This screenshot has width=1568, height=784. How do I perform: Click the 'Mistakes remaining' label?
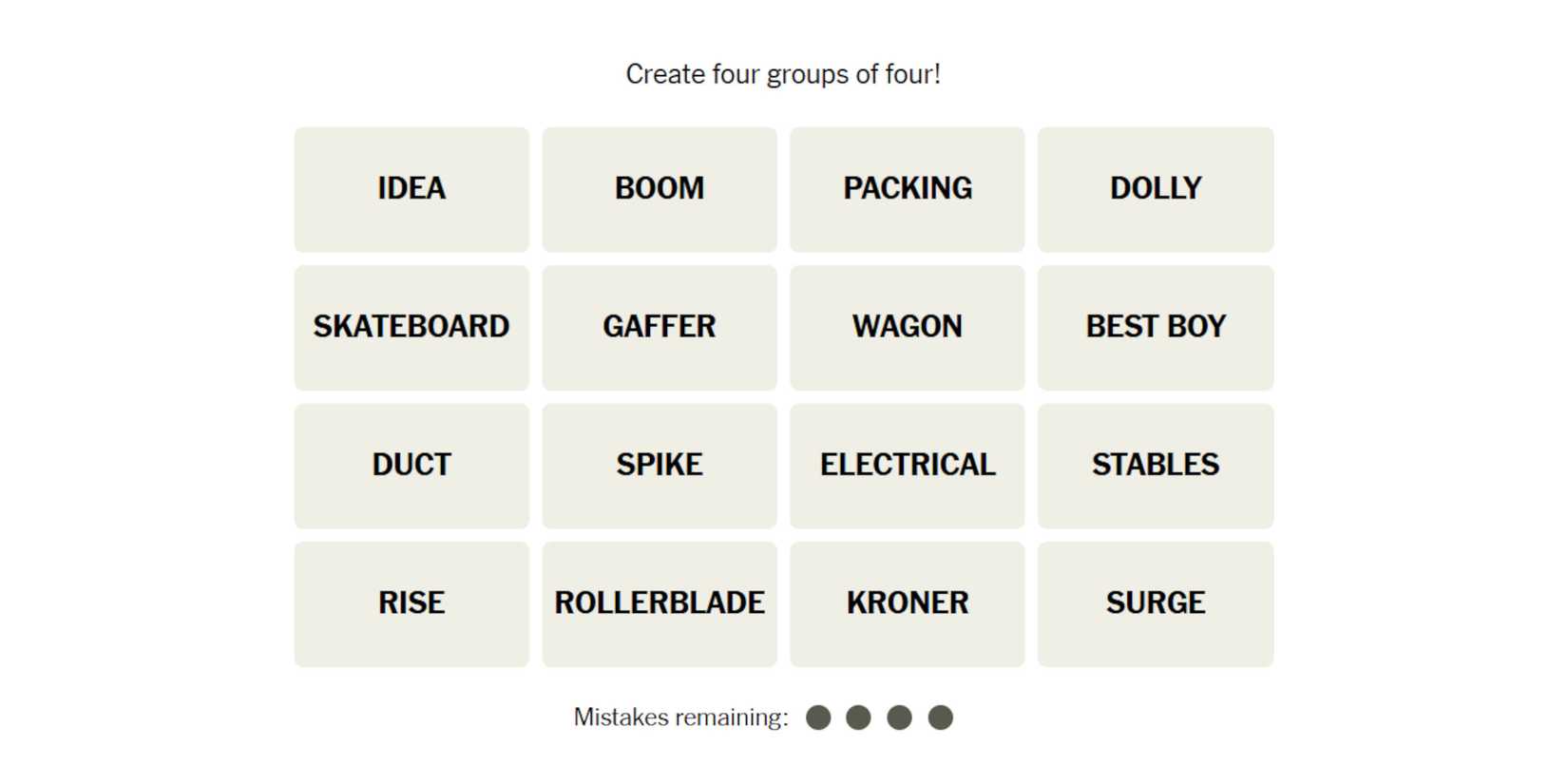click(680, 717)
